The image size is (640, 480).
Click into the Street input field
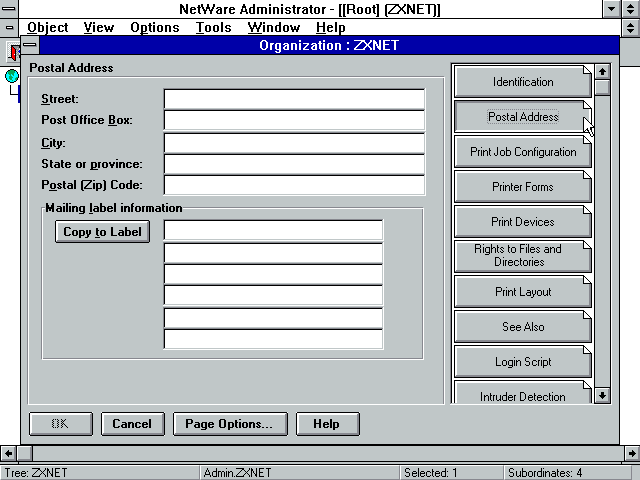pos(294,99)
